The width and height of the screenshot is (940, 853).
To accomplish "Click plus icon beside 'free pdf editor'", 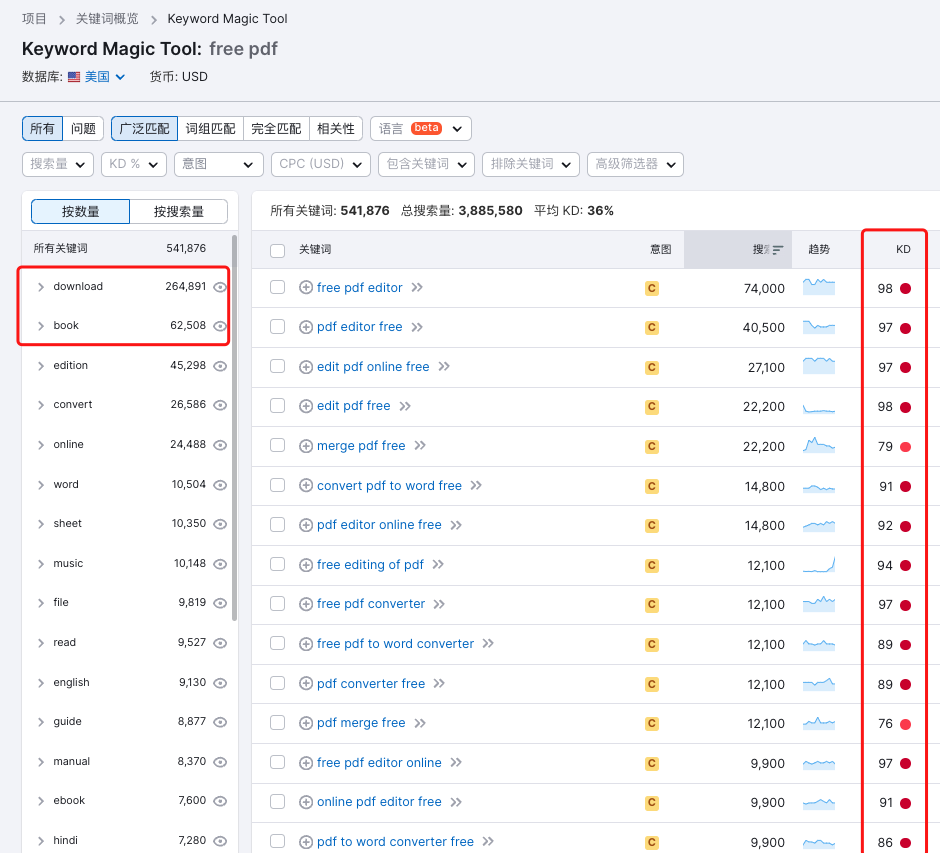I will [x=306, y=288].
